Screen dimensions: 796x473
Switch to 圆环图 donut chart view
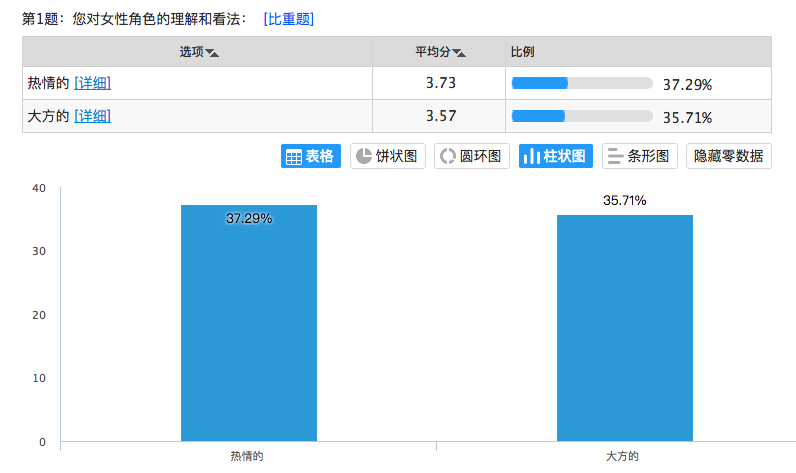pos(472,156)
